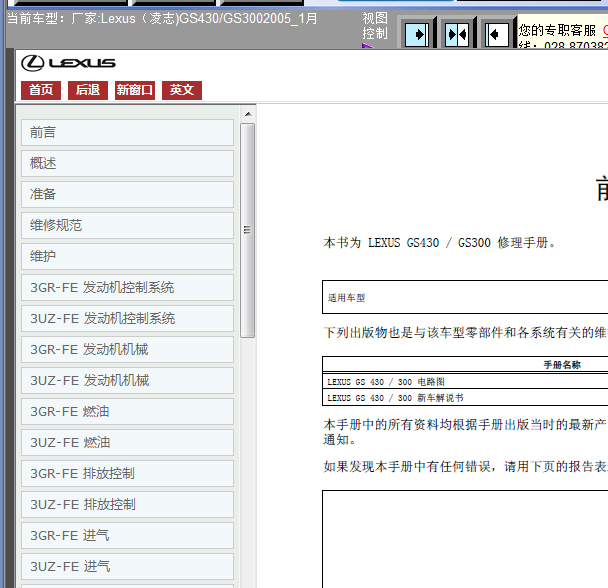
Task: Click the center-split view control icon
Action: click(457, 35)
